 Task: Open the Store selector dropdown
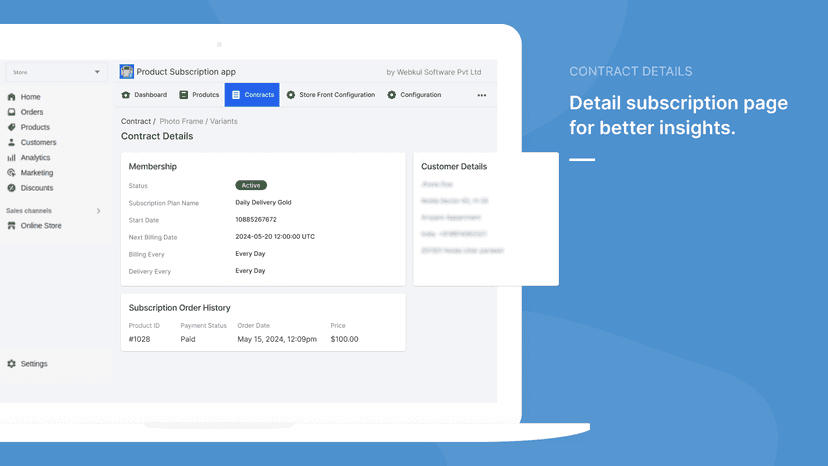[57, 72]
